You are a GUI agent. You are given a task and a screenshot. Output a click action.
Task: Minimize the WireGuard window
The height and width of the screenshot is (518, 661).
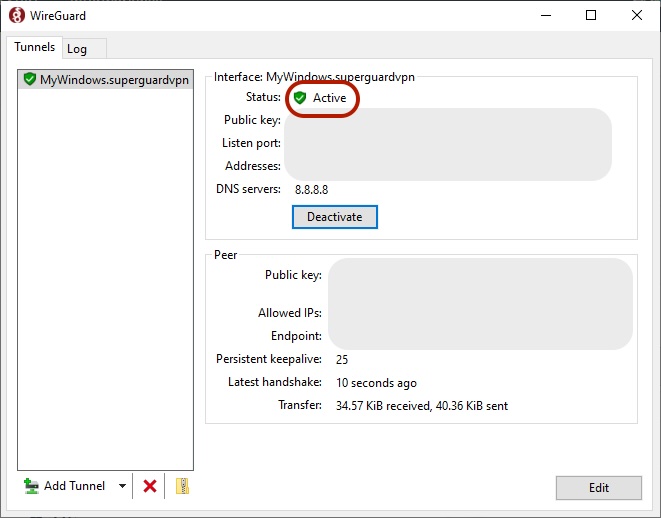(x=546, y=16)
